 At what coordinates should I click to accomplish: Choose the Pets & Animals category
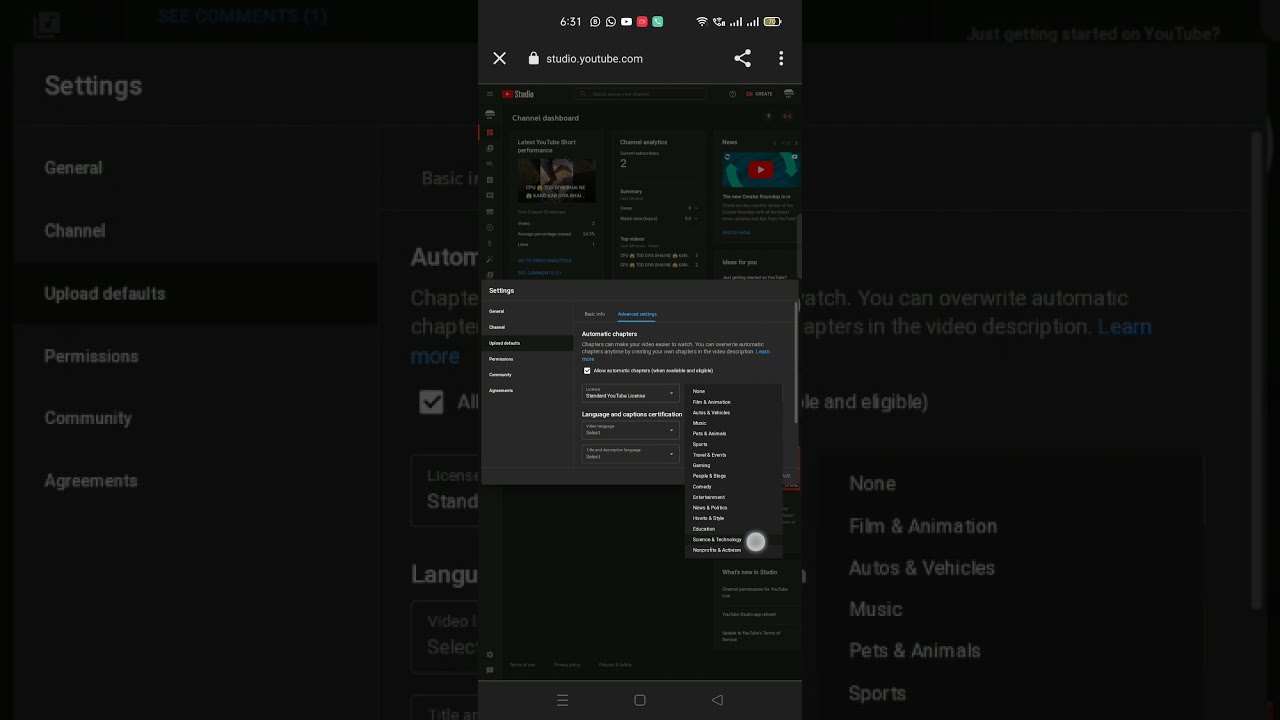734,434
